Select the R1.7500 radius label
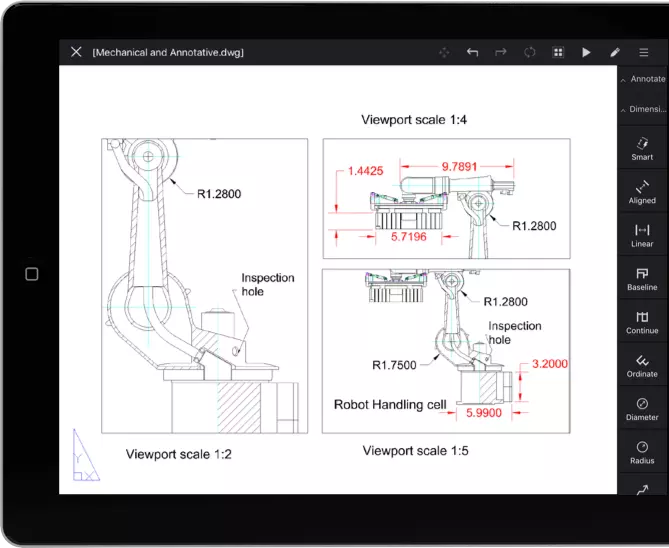Screen dimensions: 669x548 [394, 365]
